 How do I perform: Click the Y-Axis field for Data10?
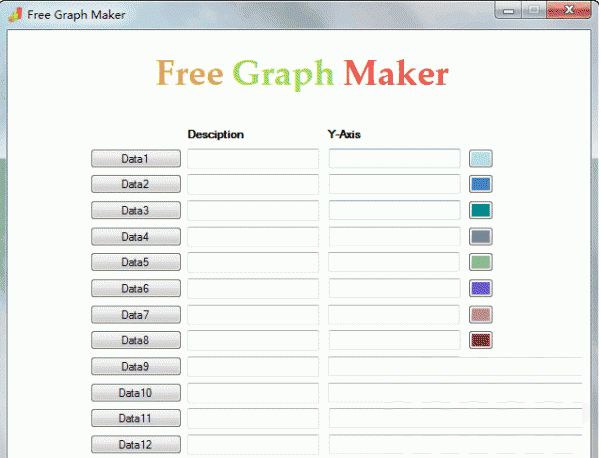455,393
